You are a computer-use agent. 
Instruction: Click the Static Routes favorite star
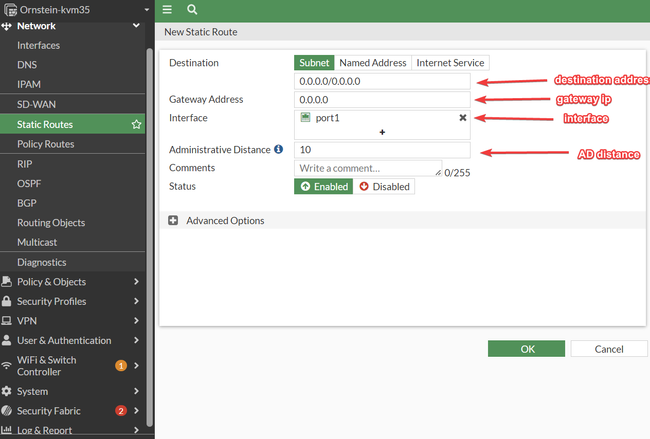coord(136,124)
